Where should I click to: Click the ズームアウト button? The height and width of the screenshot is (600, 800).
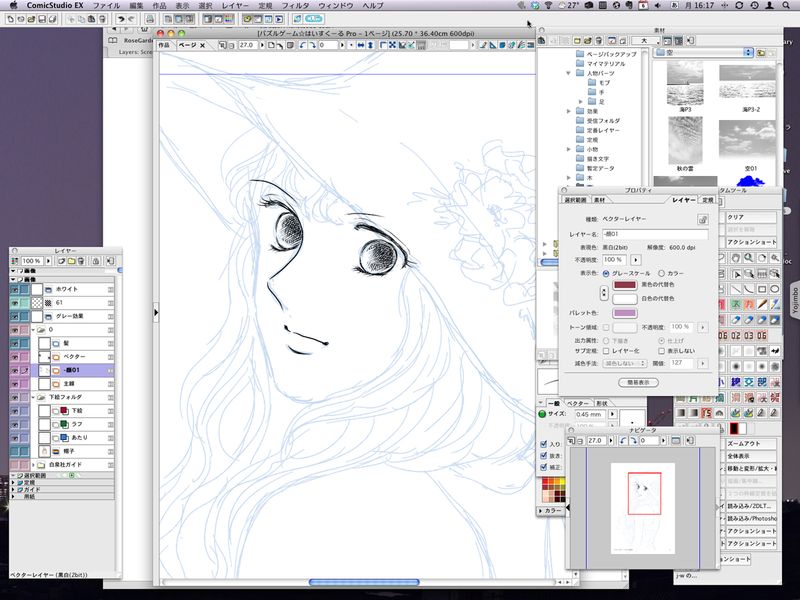(x=751, y=444)
